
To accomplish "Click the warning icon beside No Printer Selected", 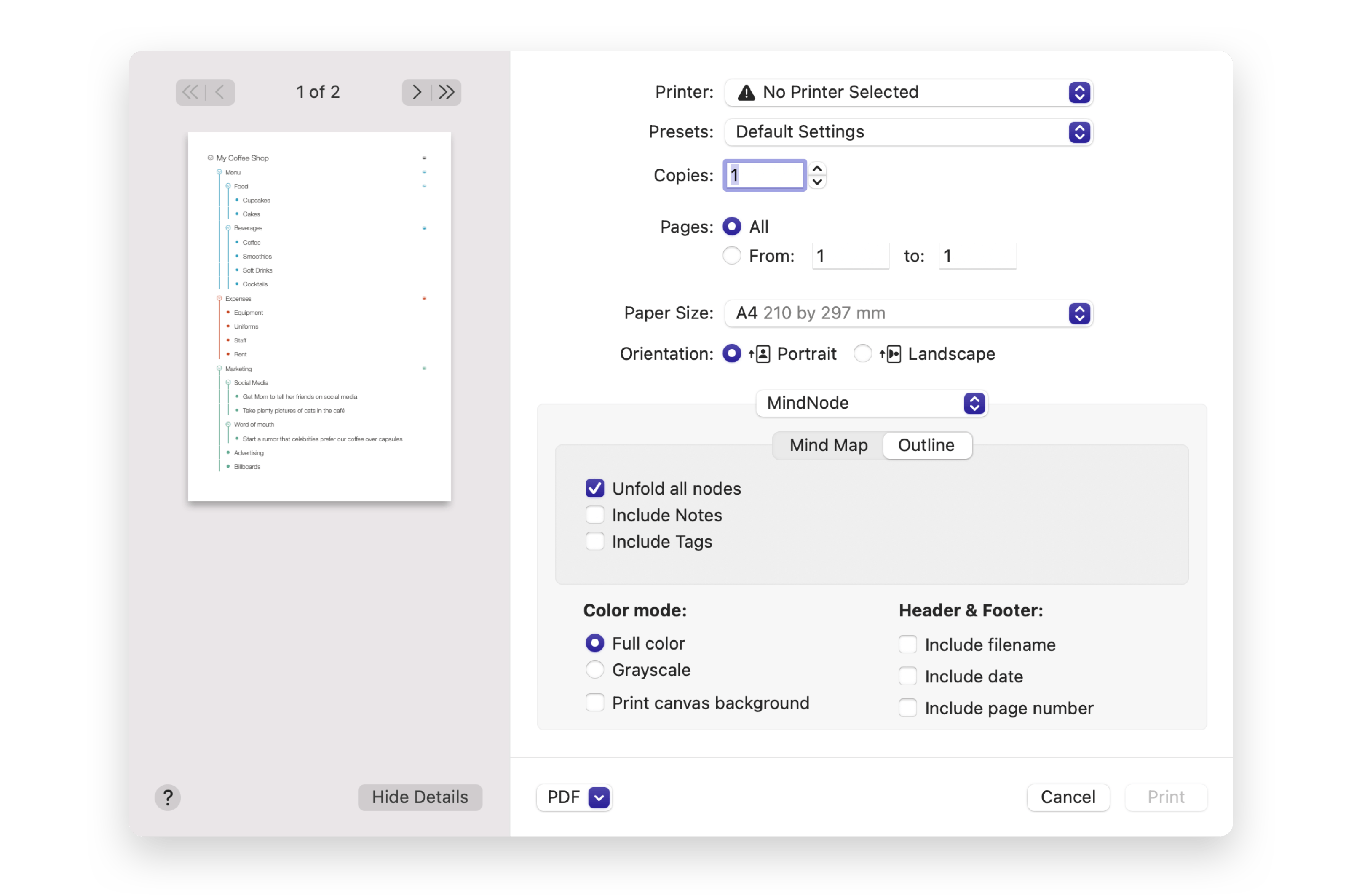I will point(745,92).
